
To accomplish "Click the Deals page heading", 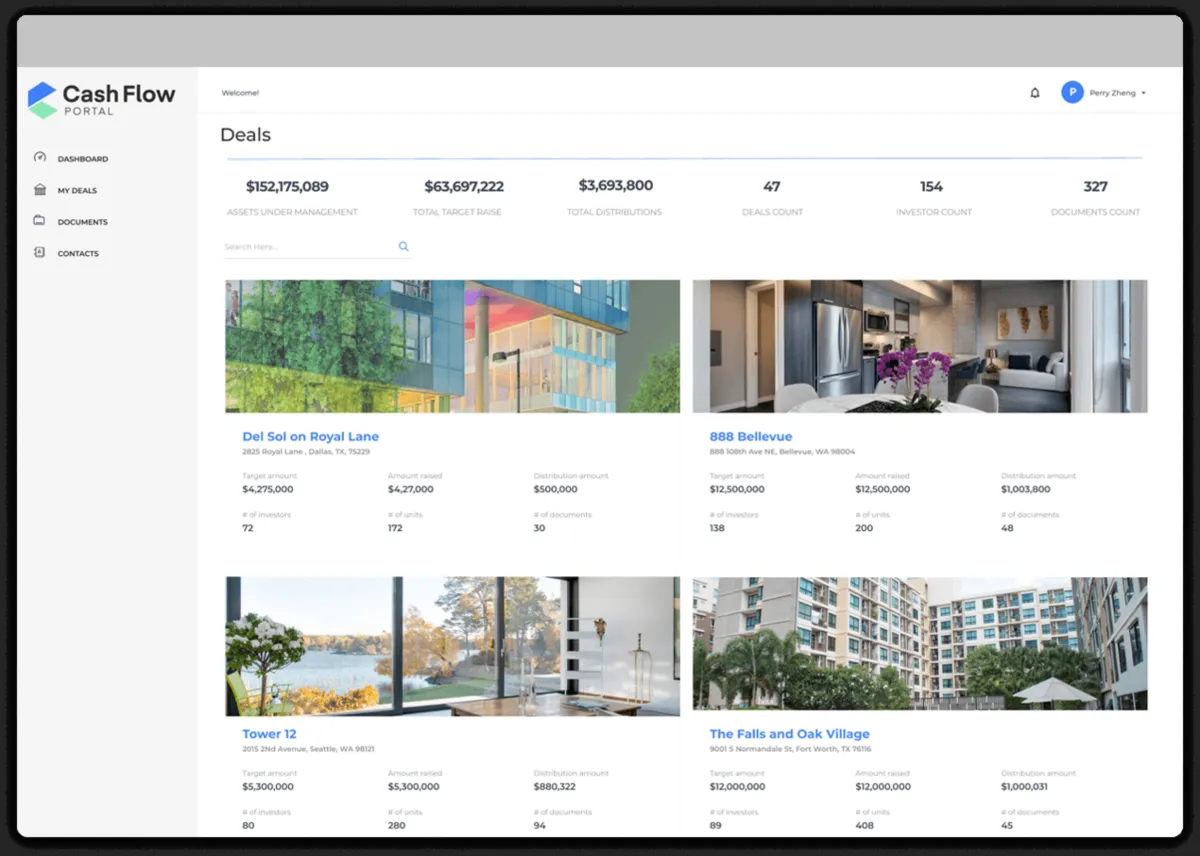I will pyautogui.click(x=245, y=134).
